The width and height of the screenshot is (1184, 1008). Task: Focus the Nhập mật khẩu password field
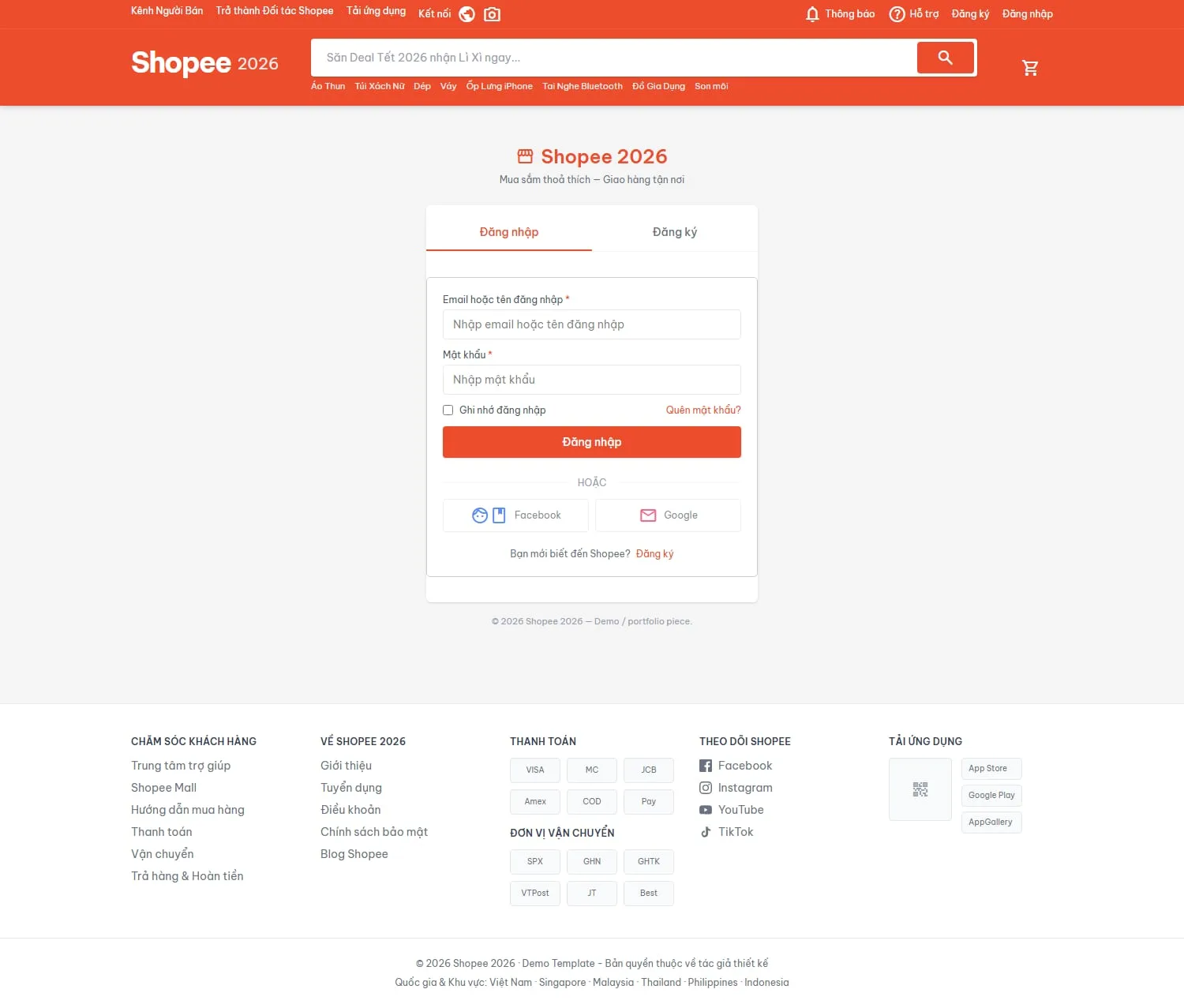[x=592, y=380]
